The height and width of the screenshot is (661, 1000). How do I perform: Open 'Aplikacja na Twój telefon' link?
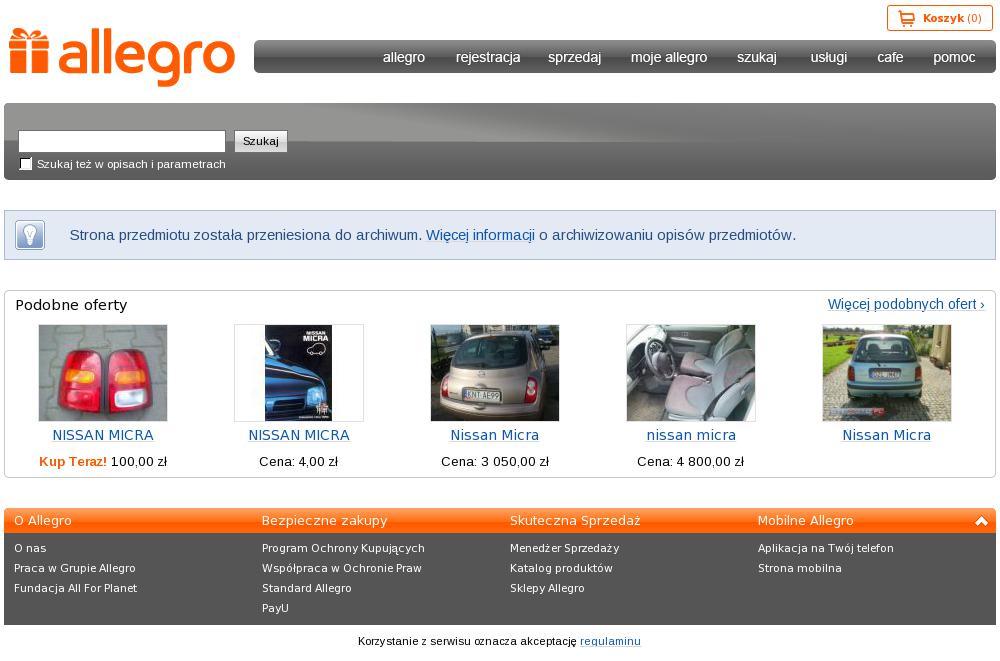coord(826,548)
